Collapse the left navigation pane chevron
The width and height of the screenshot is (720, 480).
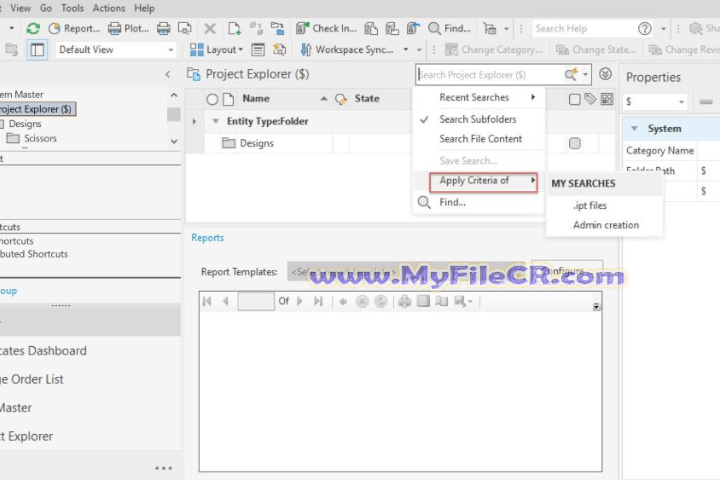(168, 74)
